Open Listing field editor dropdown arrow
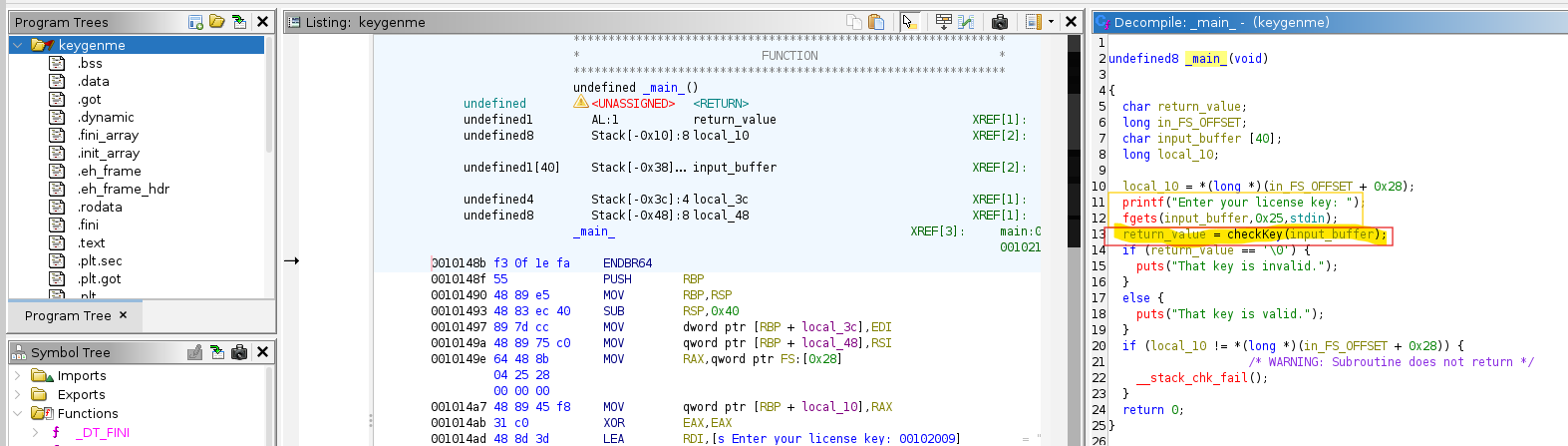1568x446 pixels. point(1051,21)
